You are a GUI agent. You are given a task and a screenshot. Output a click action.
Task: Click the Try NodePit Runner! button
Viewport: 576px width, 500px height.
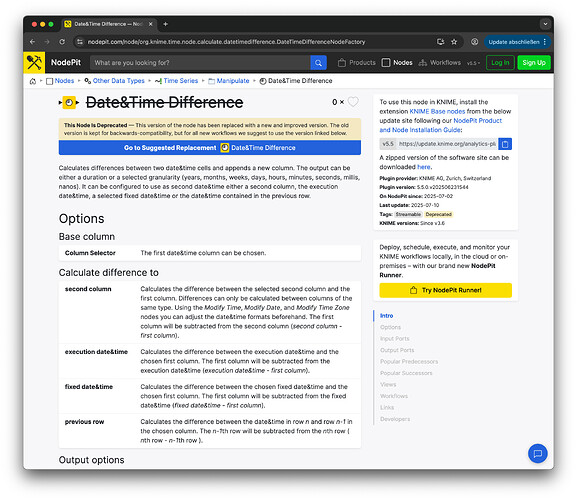click(446, 290)
